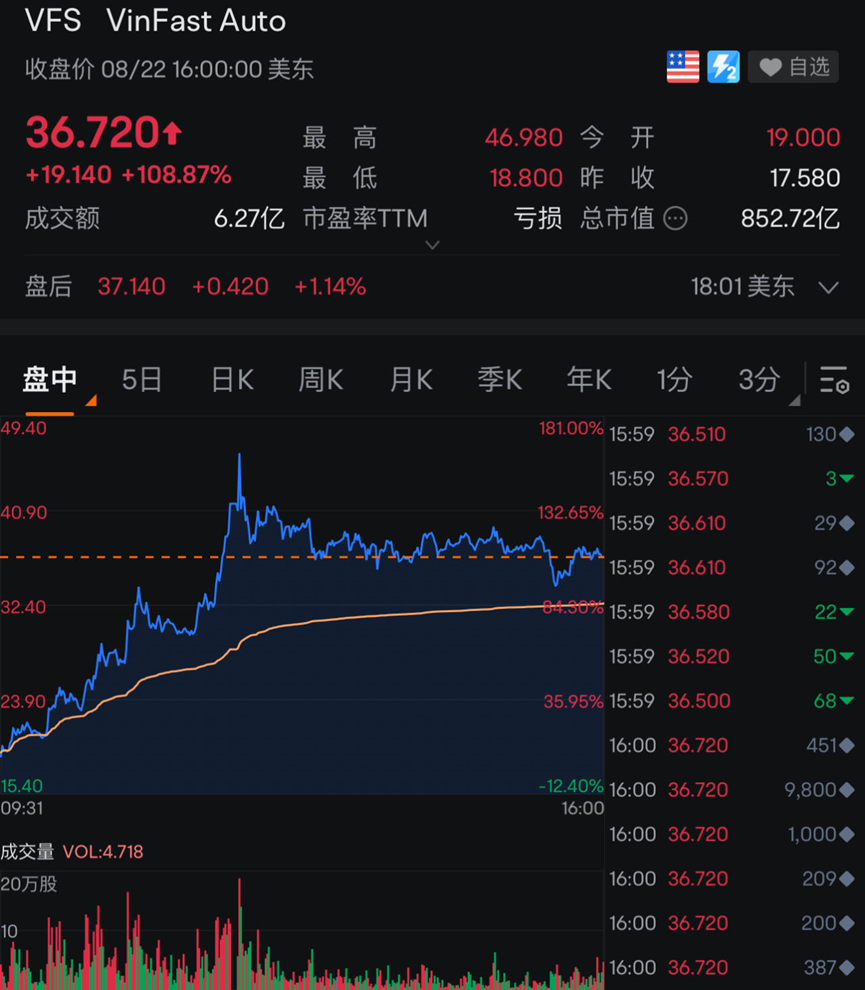Tap the 181.00% chart axis label
The width and height of the screenshot is (865, 990).
[x=571, y=428]
